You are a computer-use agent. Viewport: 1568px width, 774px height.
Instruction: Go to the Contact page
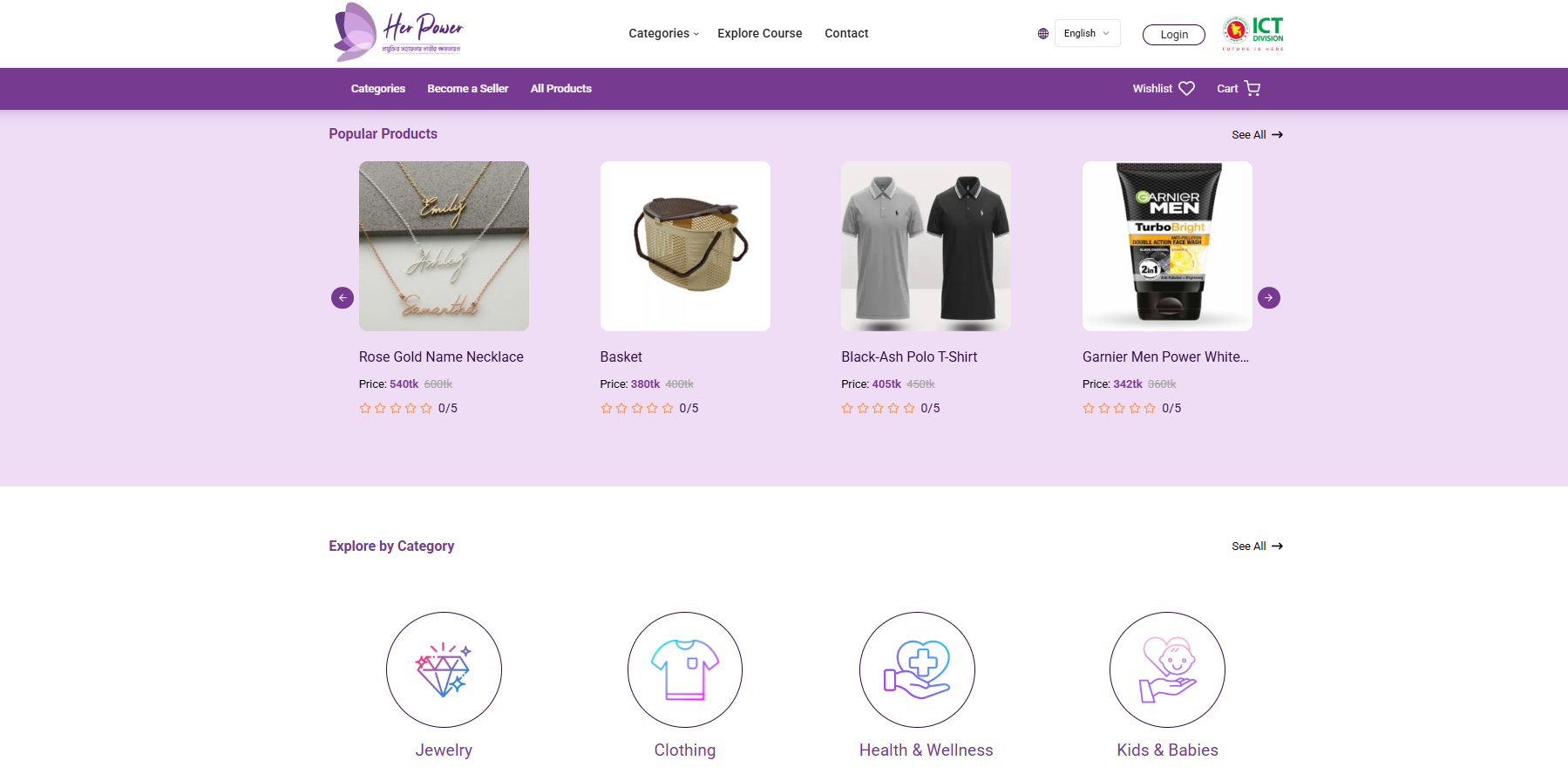click(x=846, y=33)
